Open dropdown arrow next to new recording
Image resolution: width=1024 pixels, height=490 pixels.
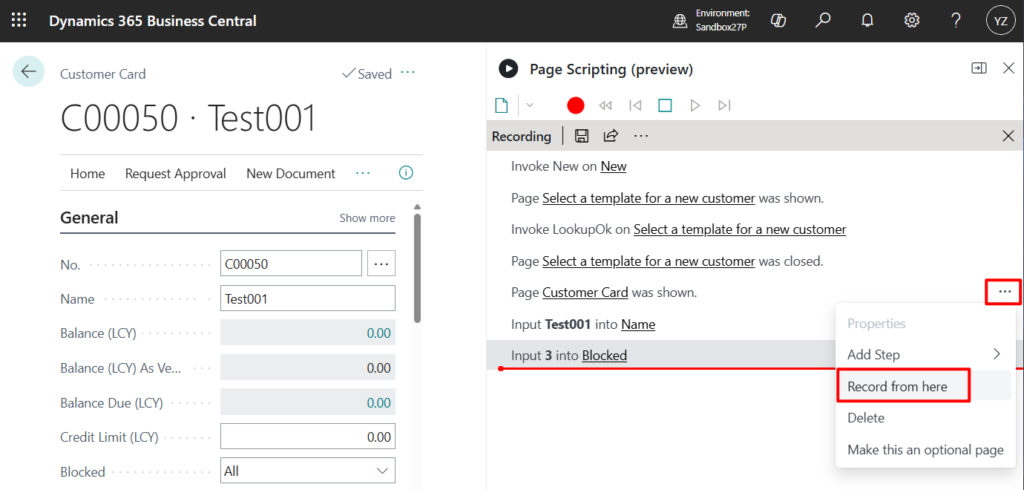coord(530,105)
